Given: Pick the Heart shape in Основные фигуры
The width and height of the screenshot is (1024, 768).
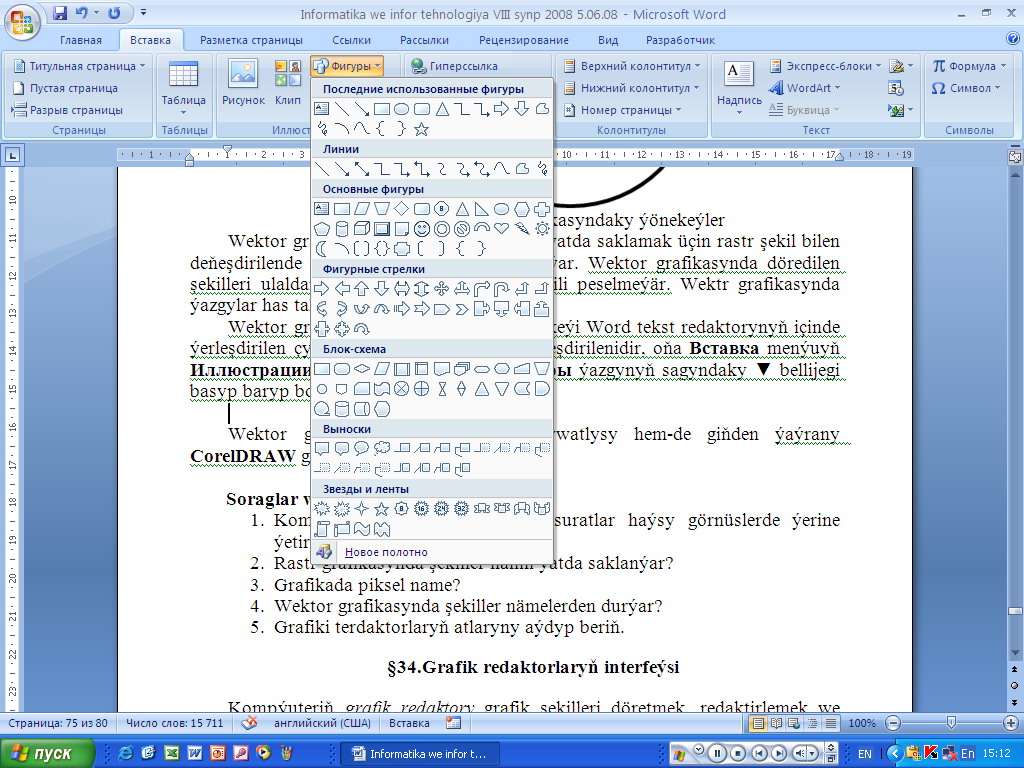Looking at the screenshot, I should [502, 229].
